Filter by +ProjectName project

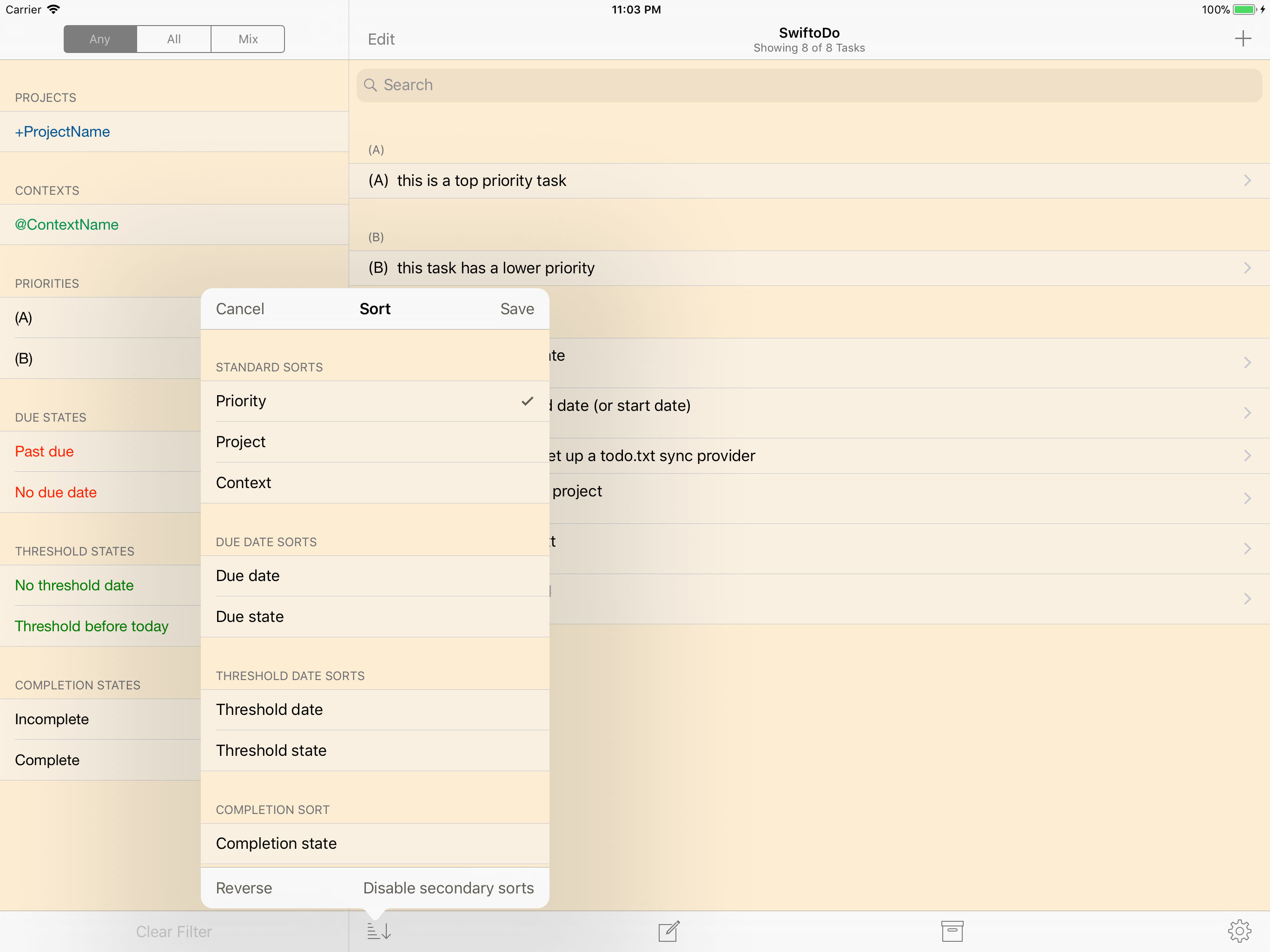pyautogui.click(x=174, y=132)
